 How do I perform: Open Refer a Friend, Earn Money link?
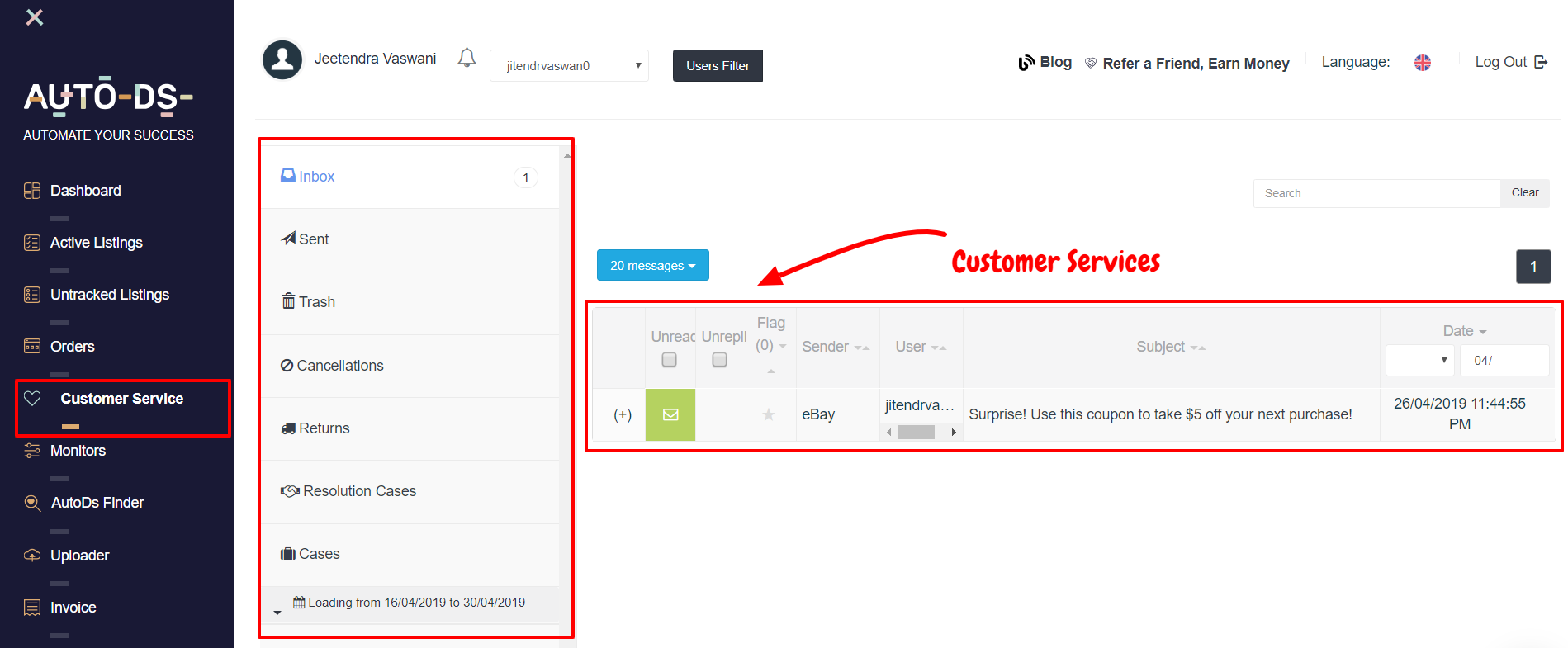[1196, 64]
